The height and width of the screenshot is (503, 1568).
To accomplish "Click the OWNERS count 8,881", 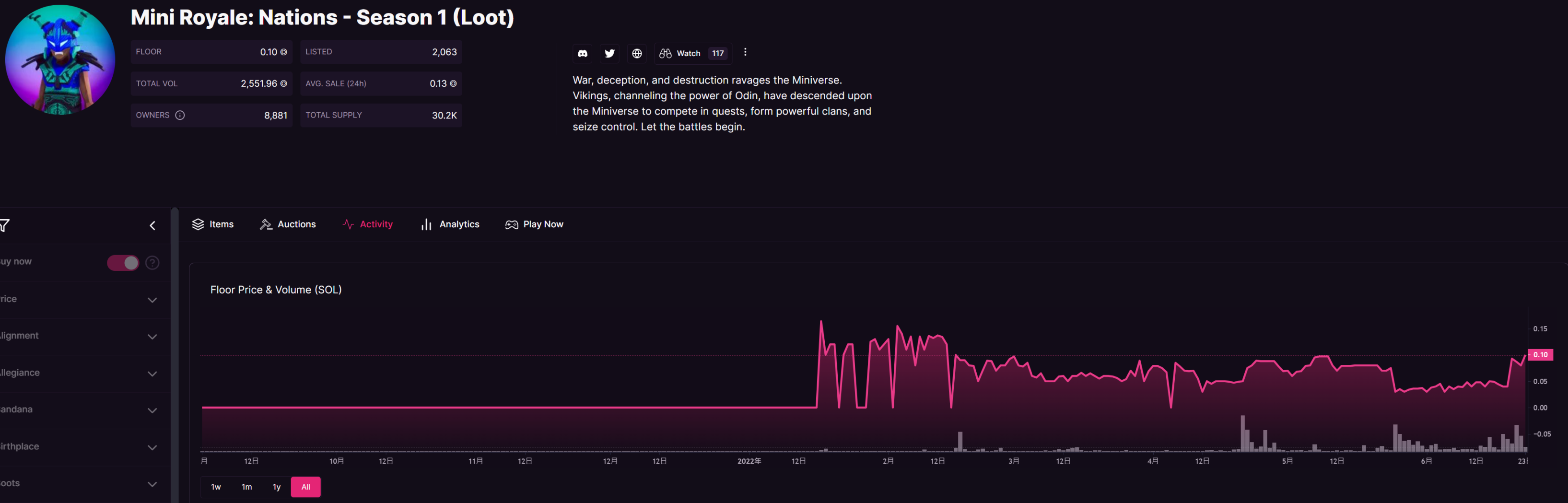I will [276, 115].
